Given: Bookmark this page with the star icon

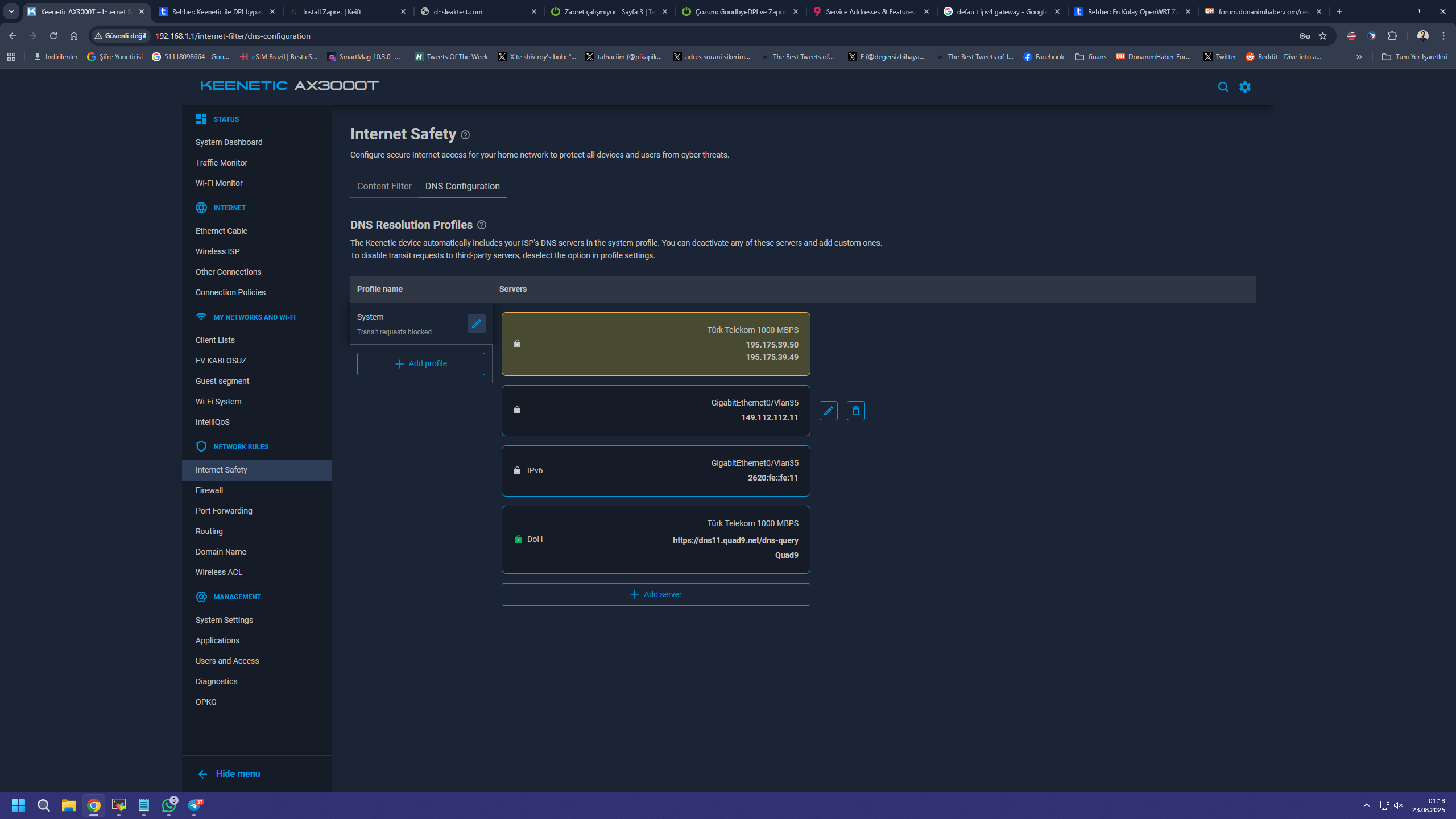Looking at the screenshot, I should tap(1323, 36).
